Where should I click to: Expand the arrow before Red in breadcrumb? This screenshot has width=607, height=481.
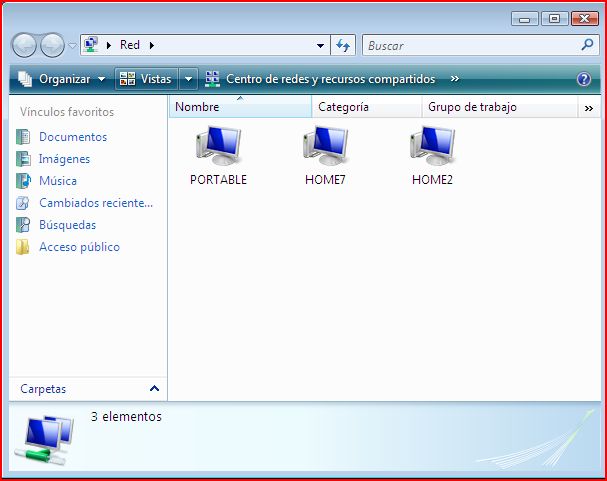pyautogui.click(x=109, y=45)
